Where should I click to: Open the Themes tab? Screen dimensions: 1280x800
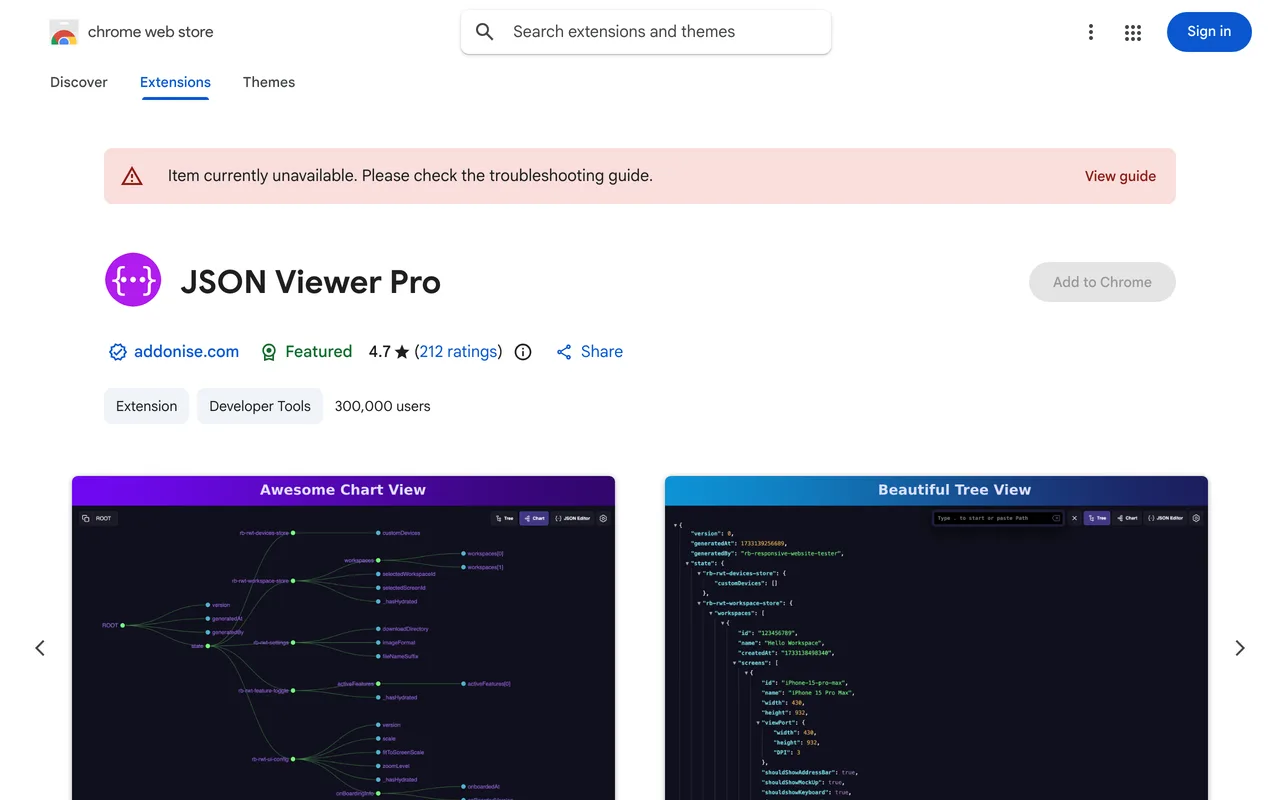(x=269, y=82)
